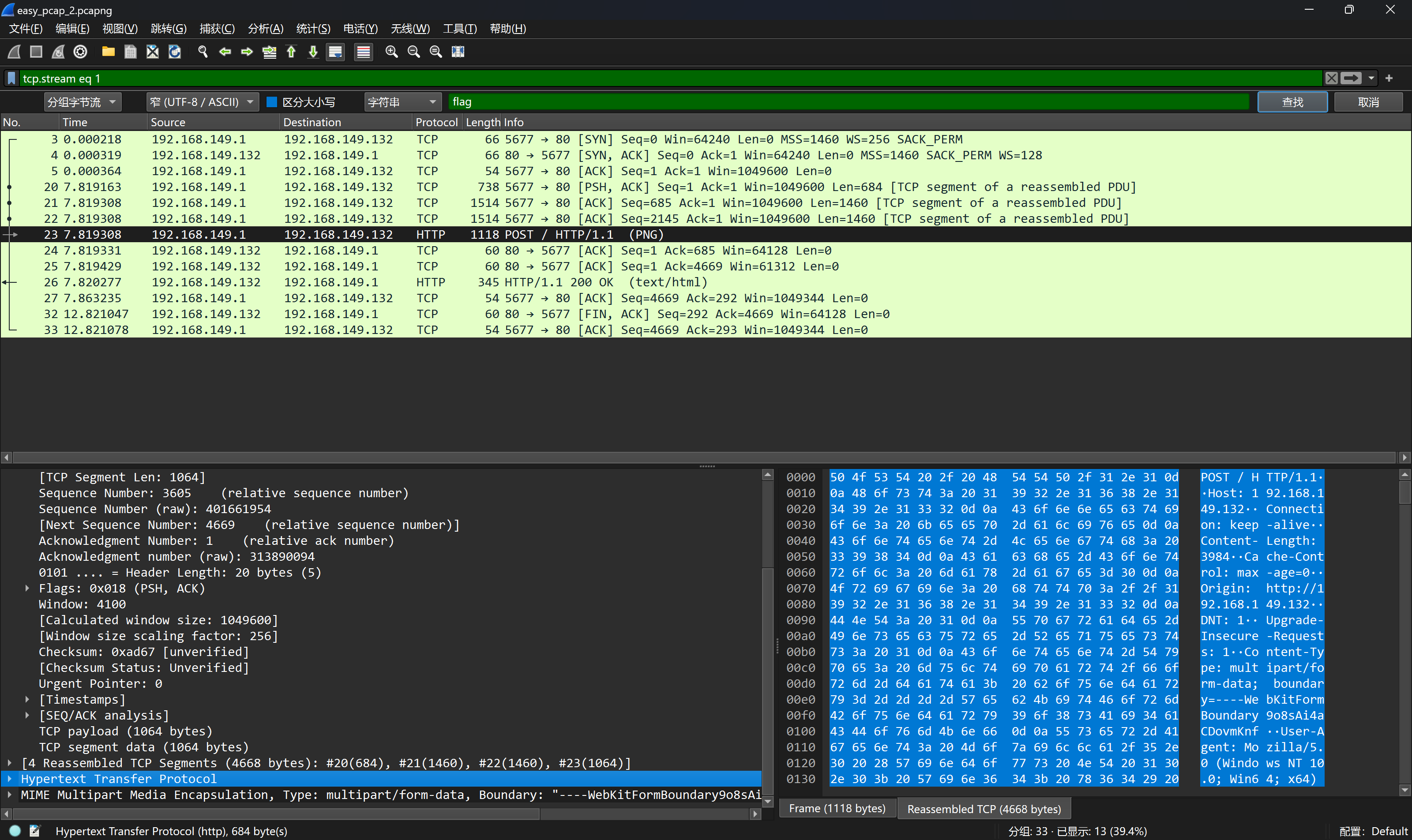Open a capture file with folder icon

108,52
